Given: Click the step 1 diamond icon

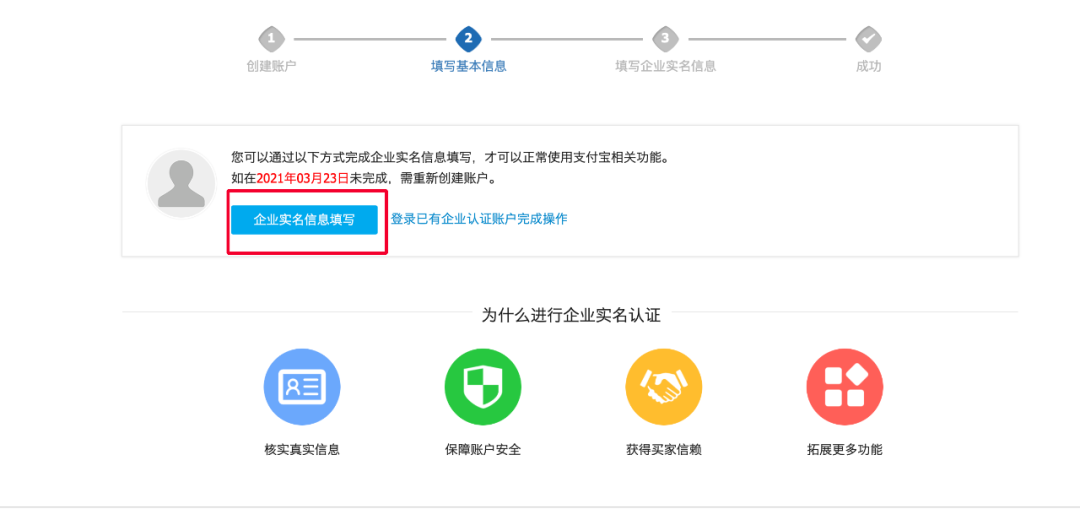Looking at the screenshot, I should pos(271,39).
